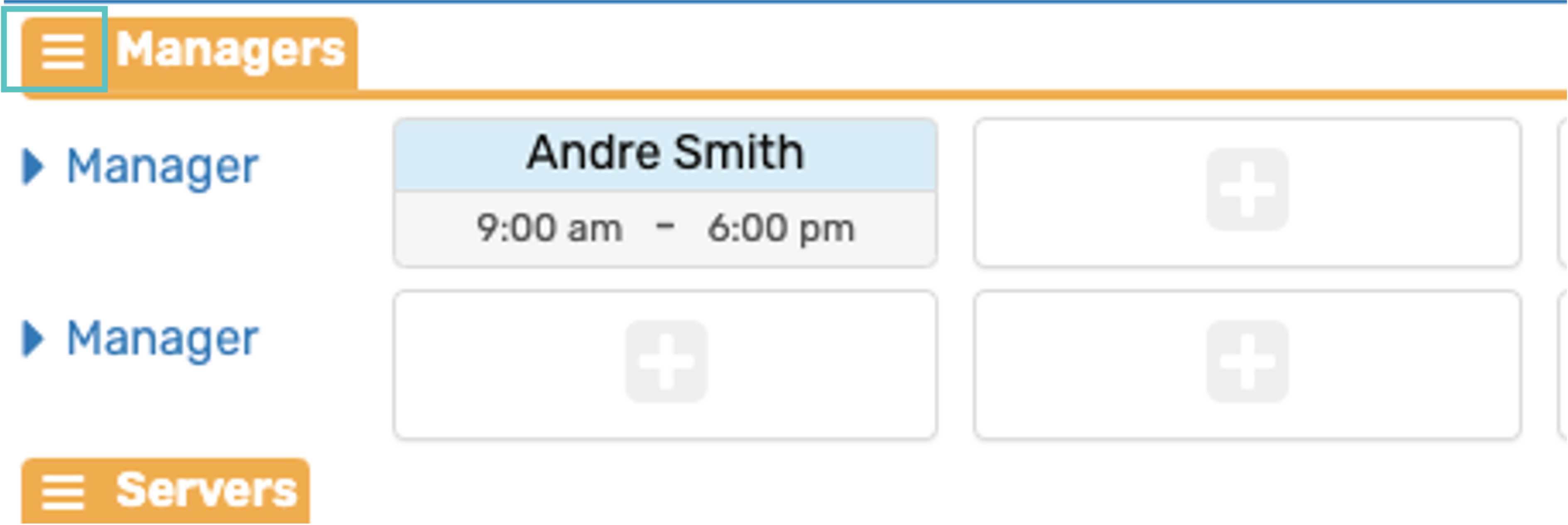Select the Managers section header label
The height and width of the screenshot is (525, 1568).
[230, 50]
